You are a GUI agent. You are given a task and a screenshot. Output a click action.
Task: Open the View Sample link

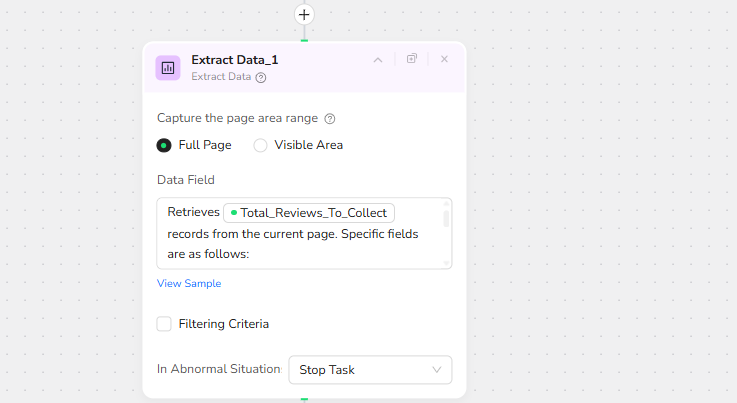(x=189, y=284)
